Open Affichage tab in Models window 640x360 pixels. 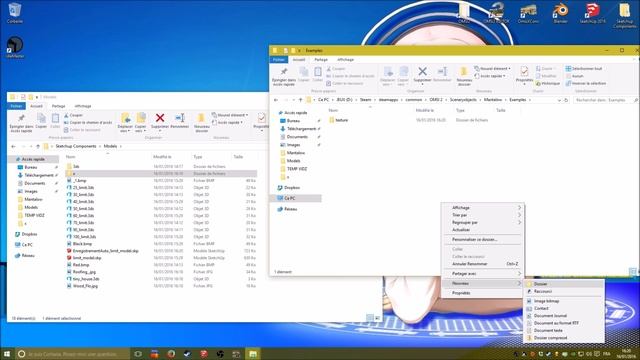83,106
